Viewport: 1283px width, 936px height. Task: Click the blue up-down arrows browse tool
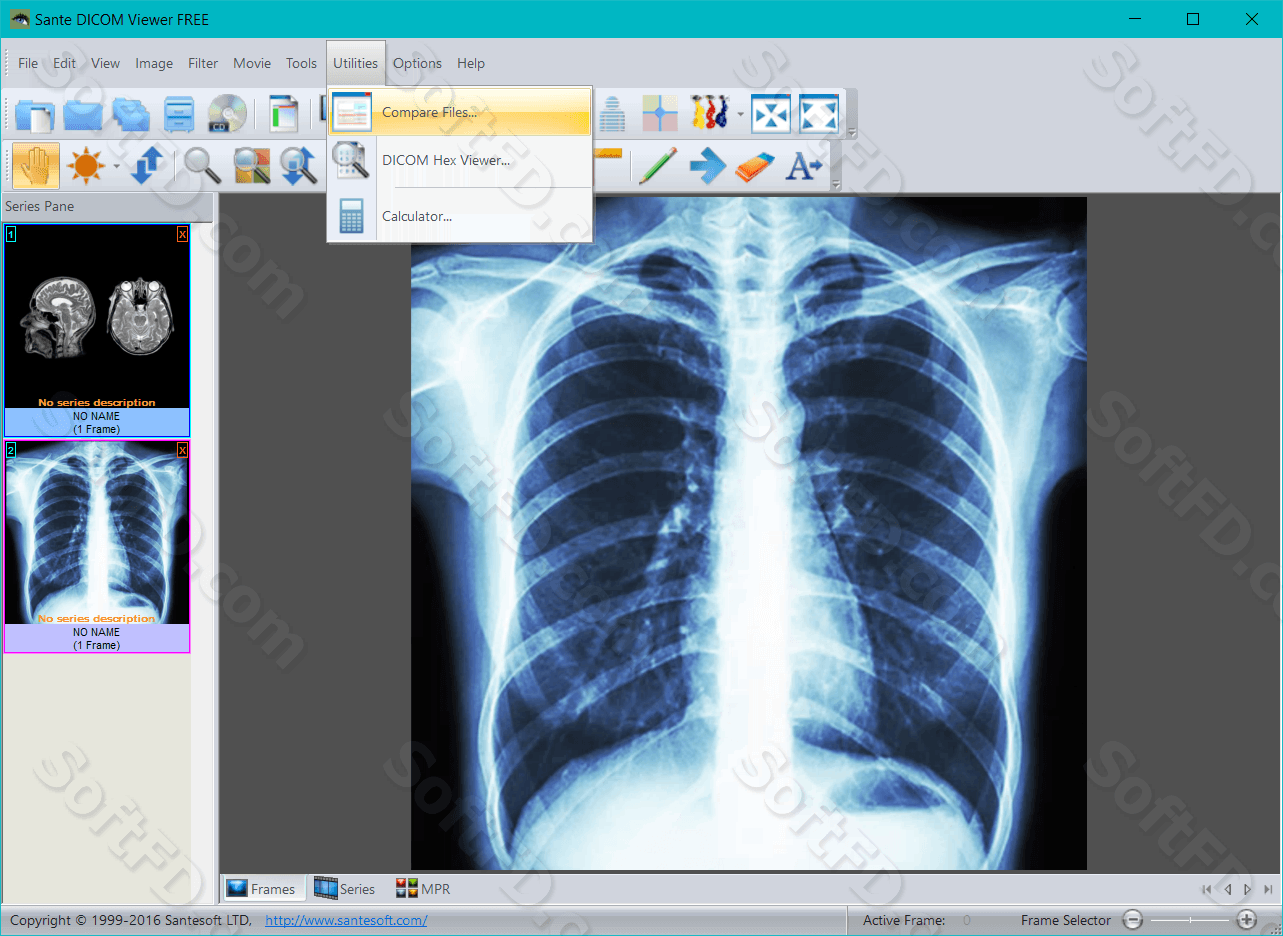coord(147,165)
